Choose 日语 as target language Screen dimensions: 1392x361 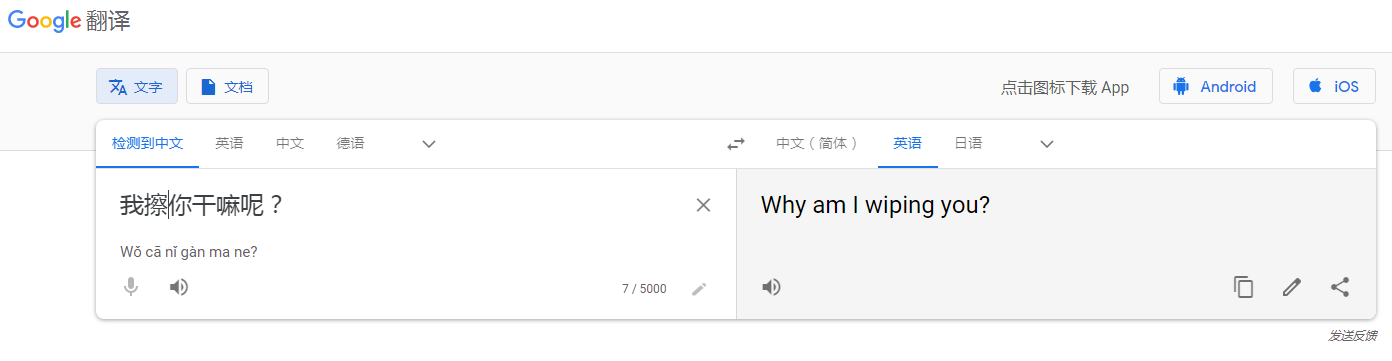coord(968,144)
